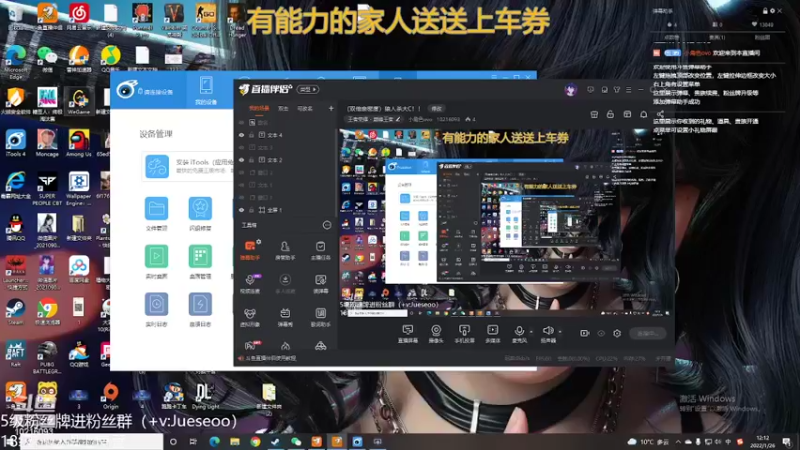This screenshot has height=450, width=800.
Task: Switch to 我的场景 scene tab
Action: (259, 108)
